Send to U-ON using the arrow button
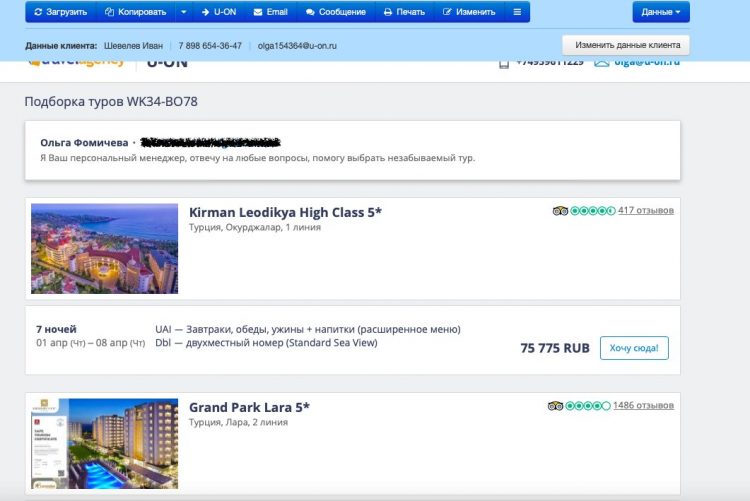 click(219, 12)
